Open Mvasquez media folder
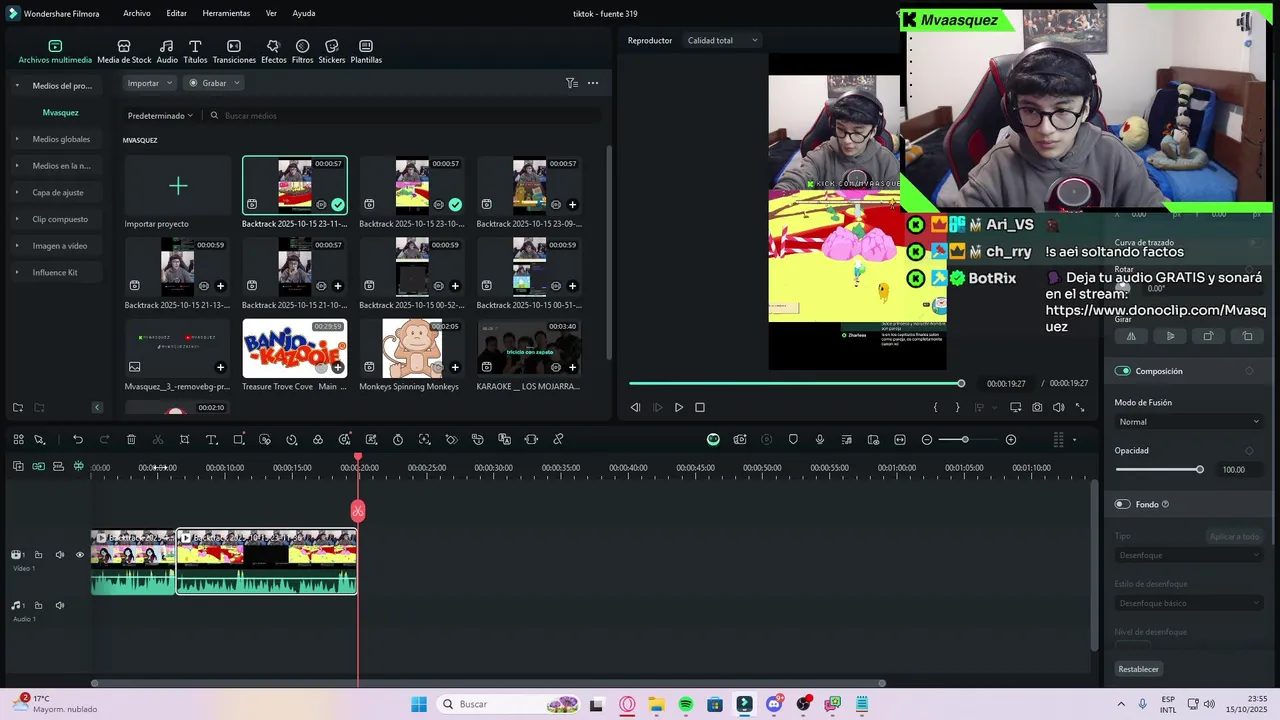The height and width of the screenshot is (720, 1280). coord(60,113)
